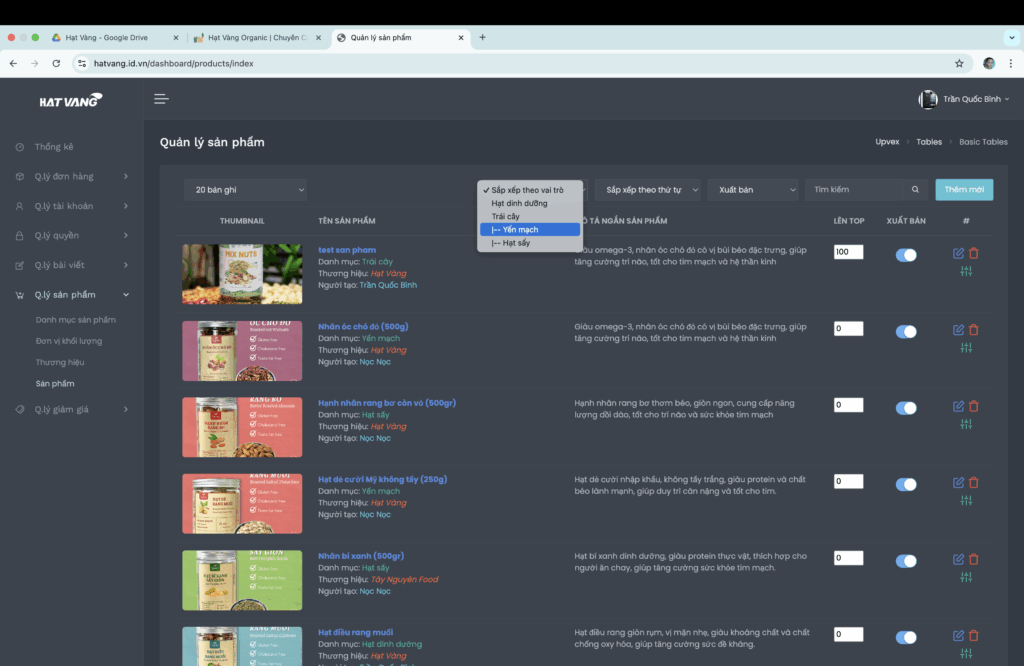1024x666 pixels.
Task: Disable publish toggle for Nhân óc chó đỏ
Action: coord(906,332)
